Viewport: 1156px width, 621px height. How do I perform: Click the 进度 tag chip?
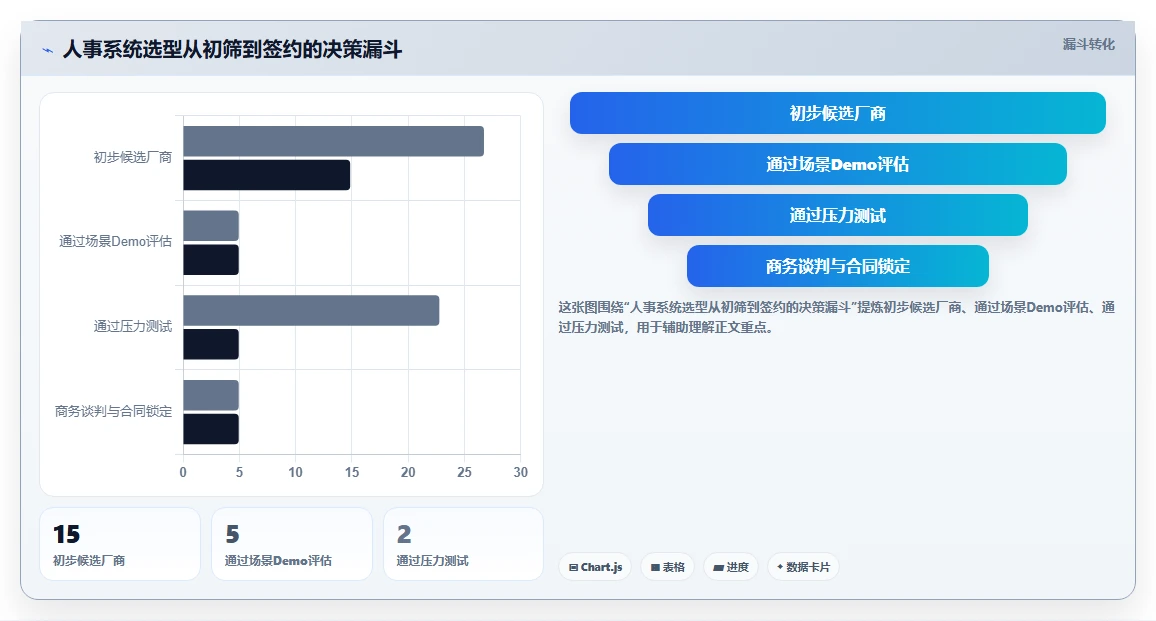731,567
